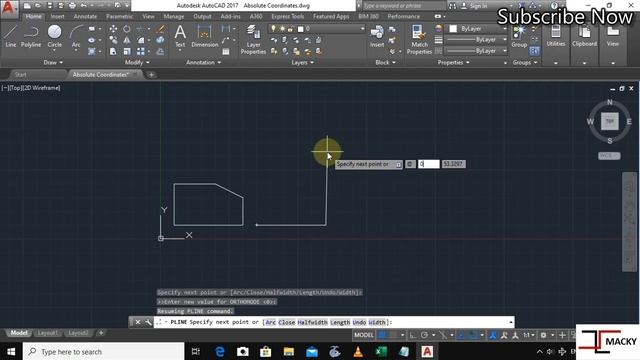Choose the Arc option in command line

click(x=271, y=322)
